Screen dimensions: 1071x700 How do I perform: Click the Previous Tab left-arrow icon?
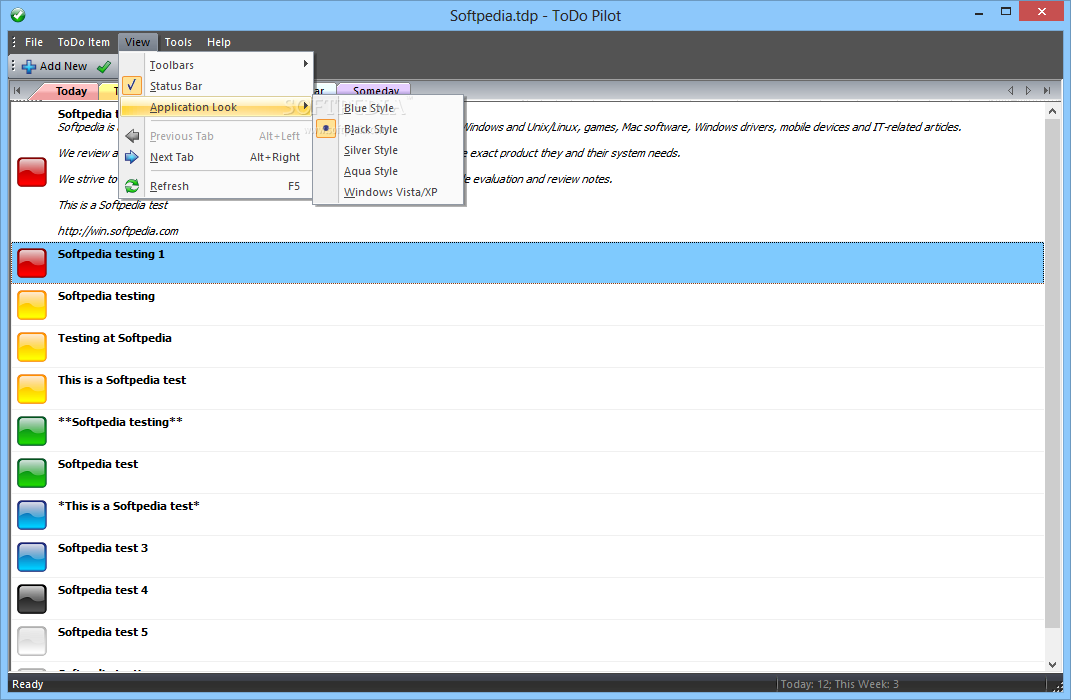(x=132, y=136)
